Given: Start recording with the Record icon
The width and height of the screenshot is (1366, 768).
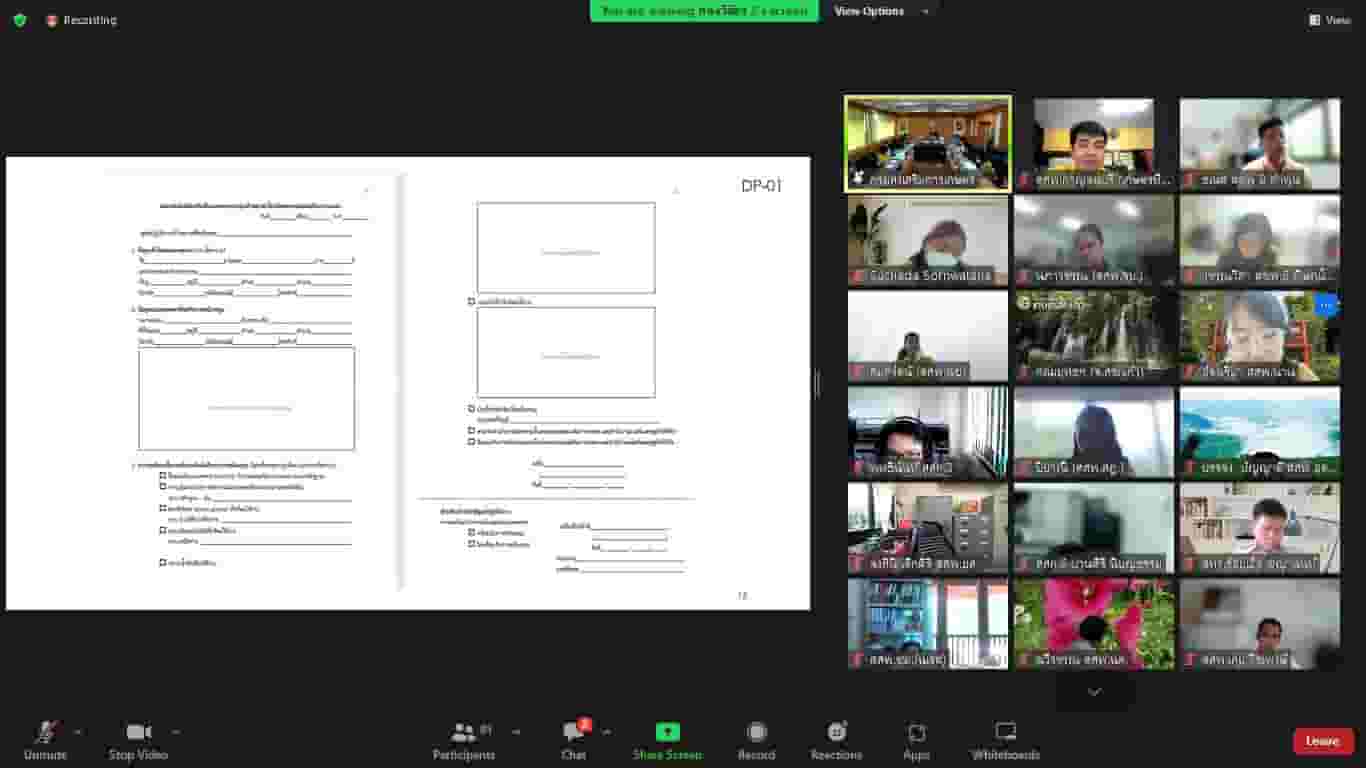Looking at the screenshot, I should (757, 732).
